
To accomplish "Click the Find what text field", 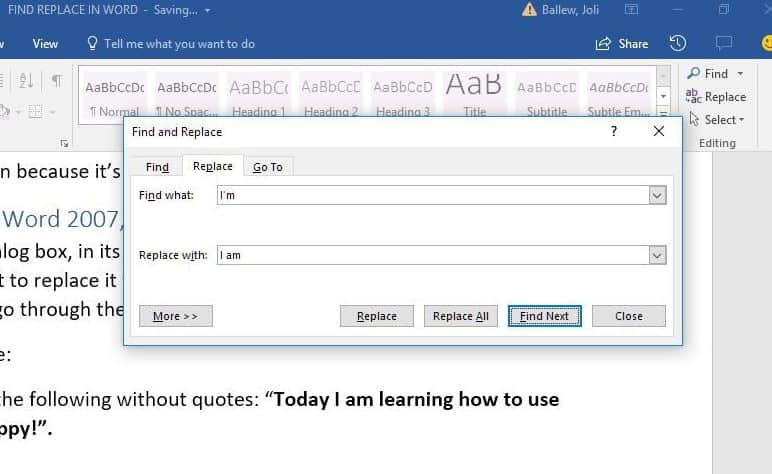I will pos(433,195).
